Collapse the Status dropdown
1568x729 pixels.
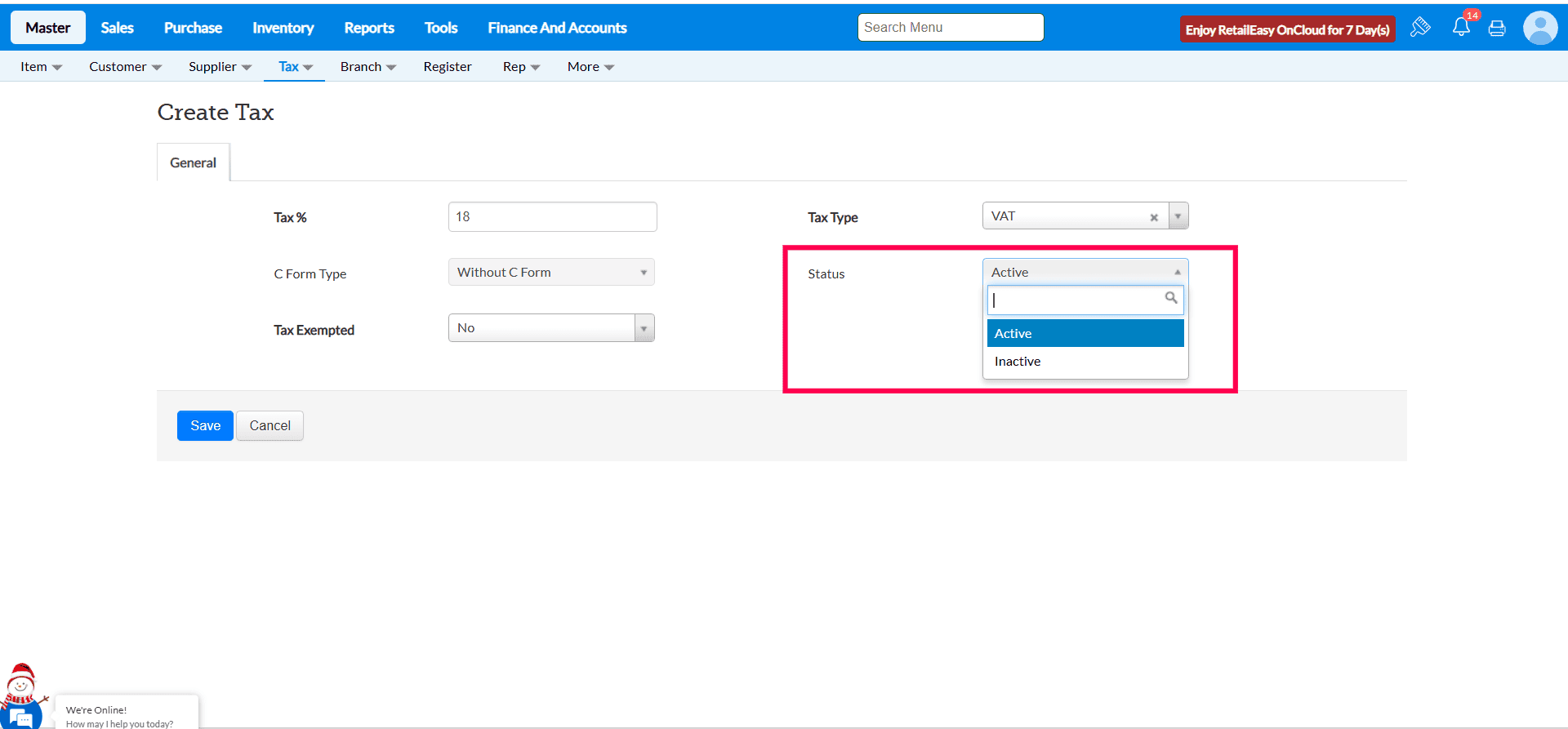[1085, 272]
